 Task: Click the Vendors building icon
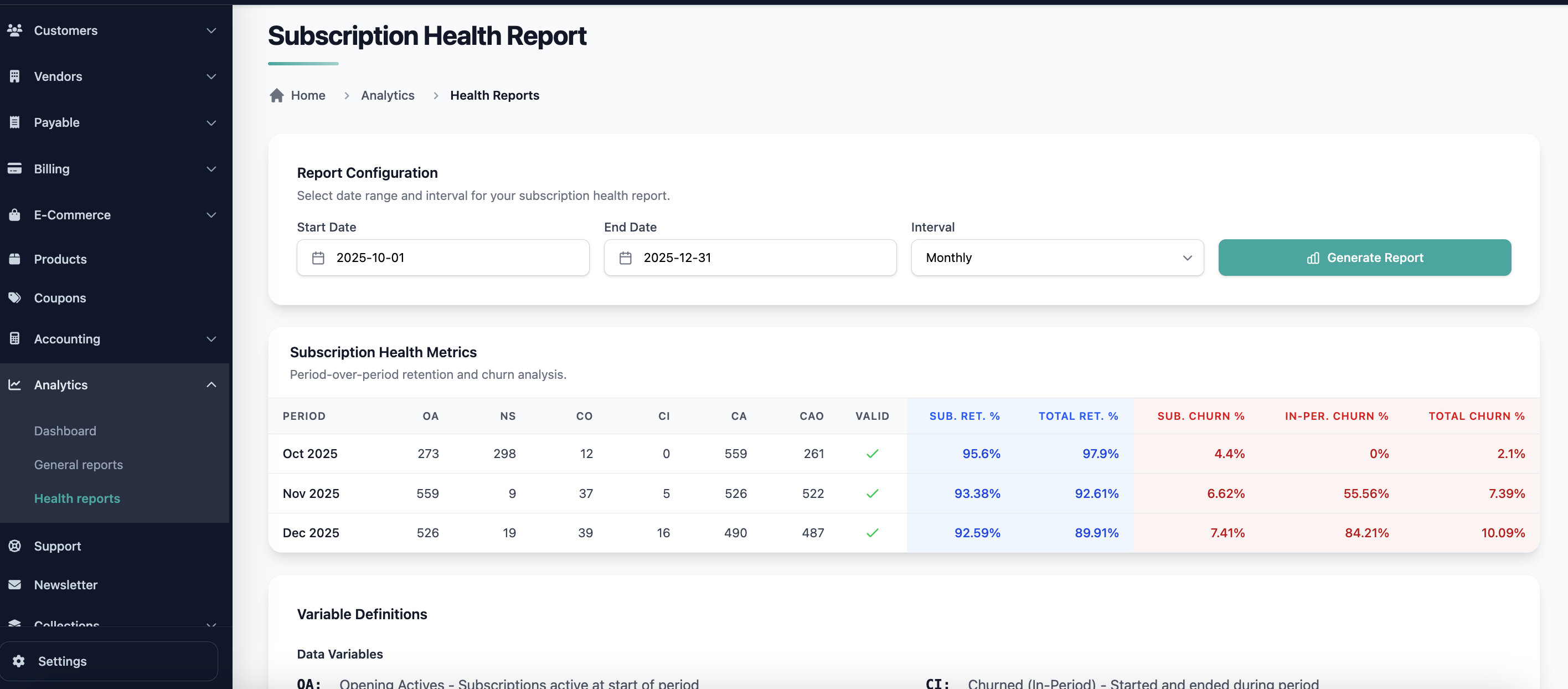click(x=14, y=76)
